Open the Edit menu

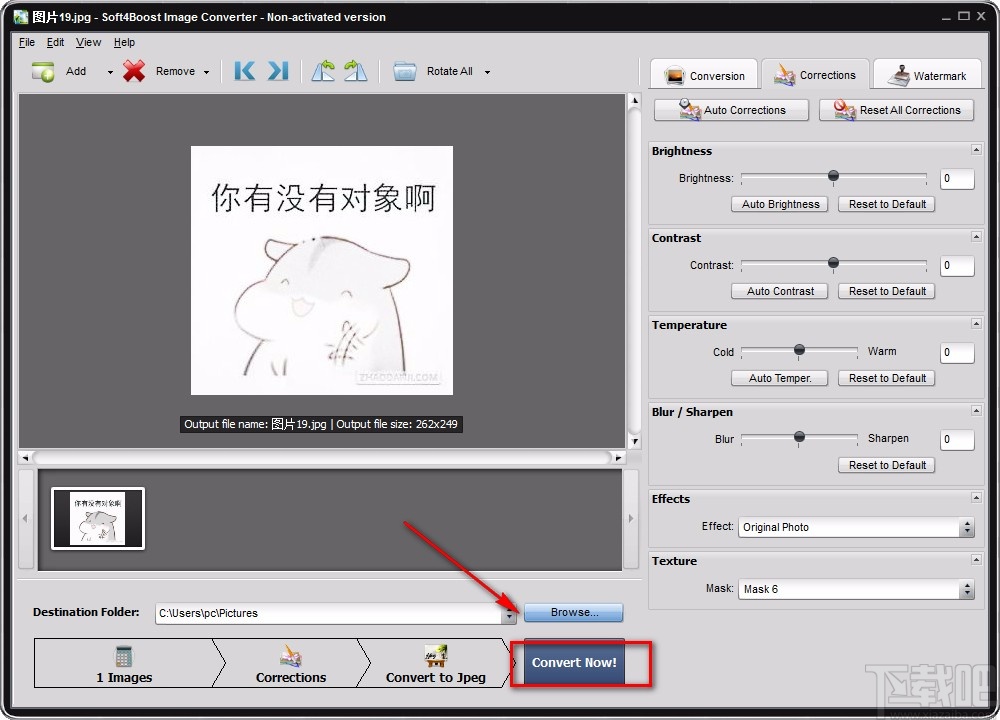tap(55, 42)
